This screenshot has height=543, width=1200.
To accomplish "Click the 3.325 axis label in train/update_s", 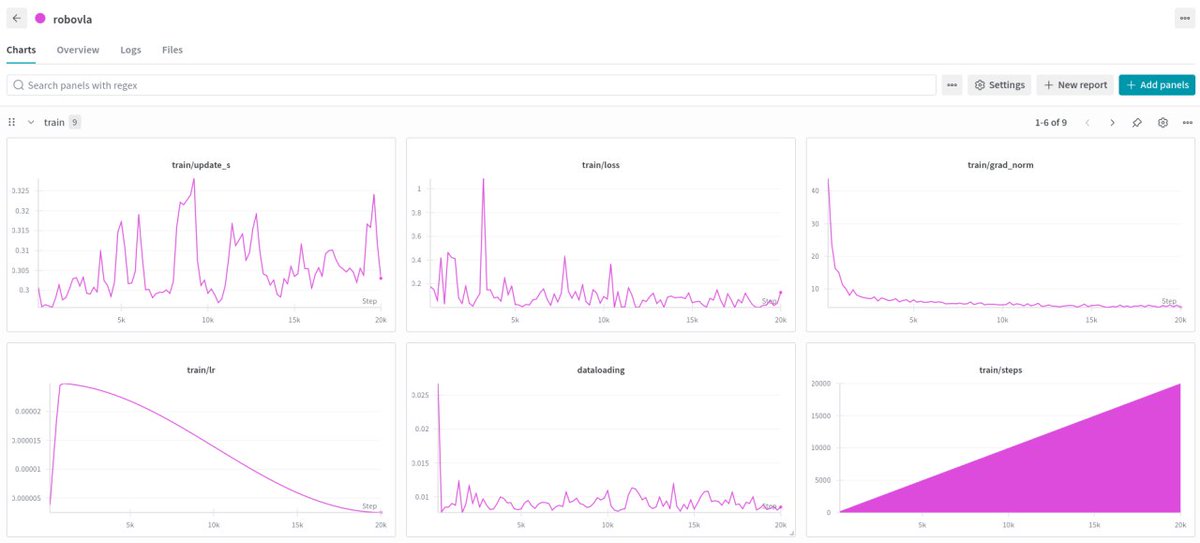I will (x=20, y=190).
